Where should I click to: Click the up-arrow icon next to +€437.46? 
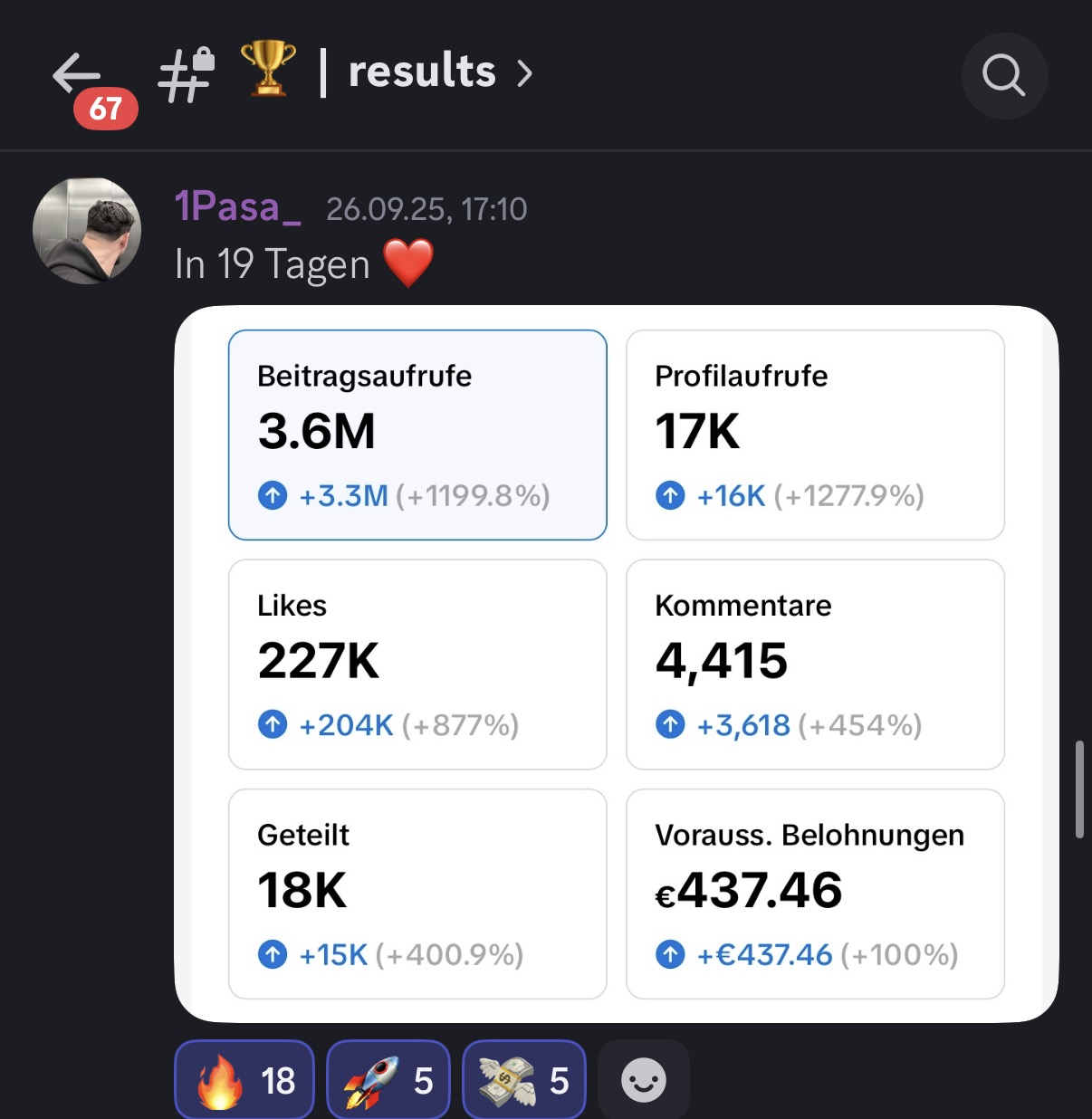(x=670, y=954)
